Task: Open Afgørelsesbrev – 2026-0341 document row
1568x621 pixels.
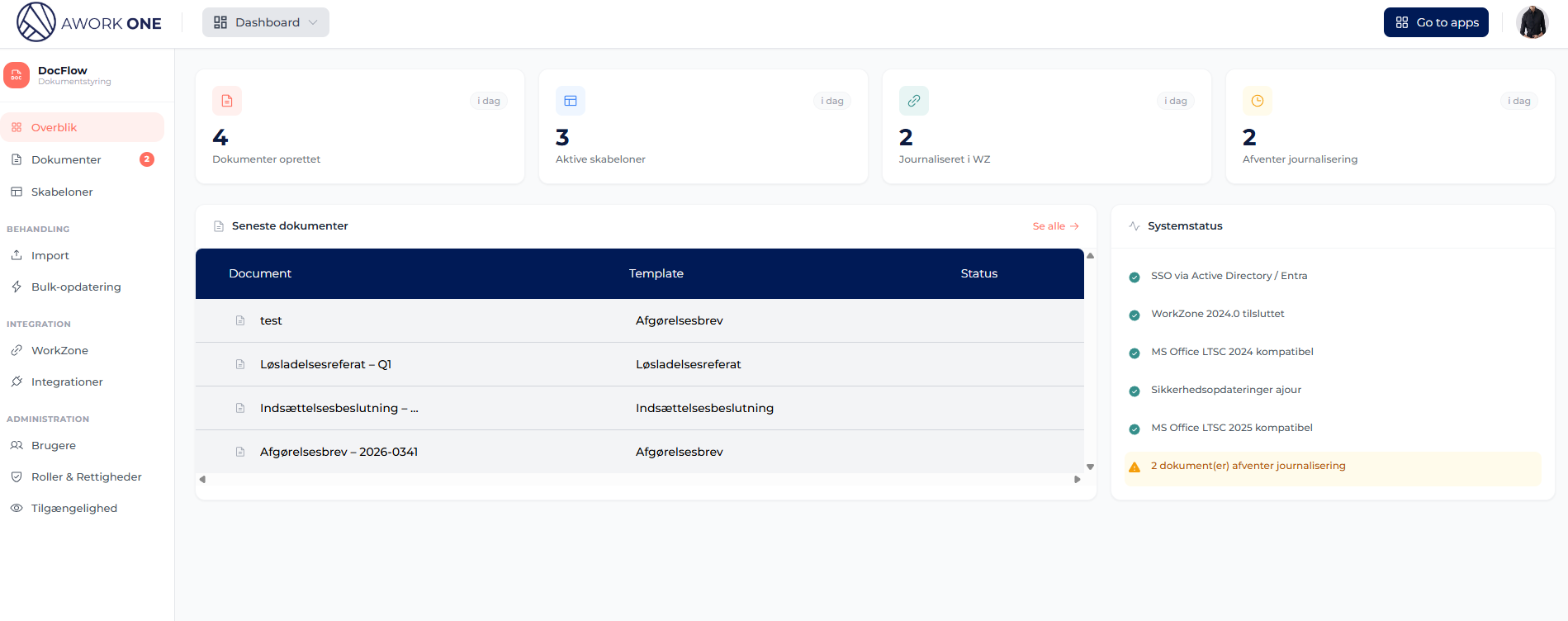Action: click(339, 452)
